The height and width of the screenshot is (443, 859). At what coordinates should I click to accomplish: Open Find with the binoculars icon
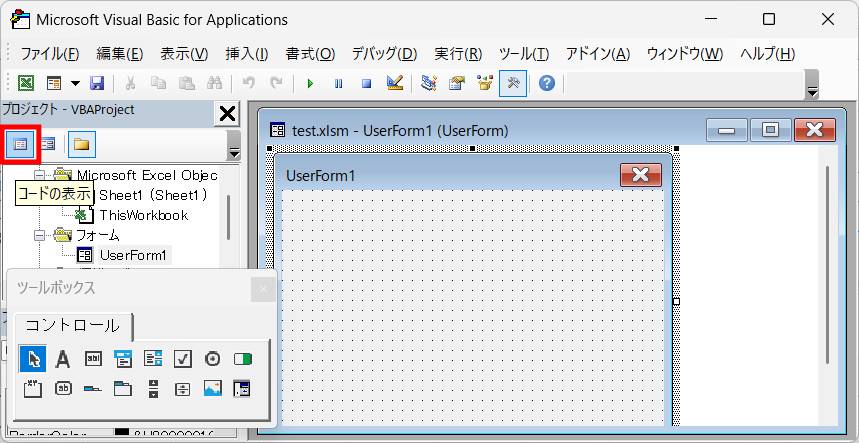coord(214,83)
